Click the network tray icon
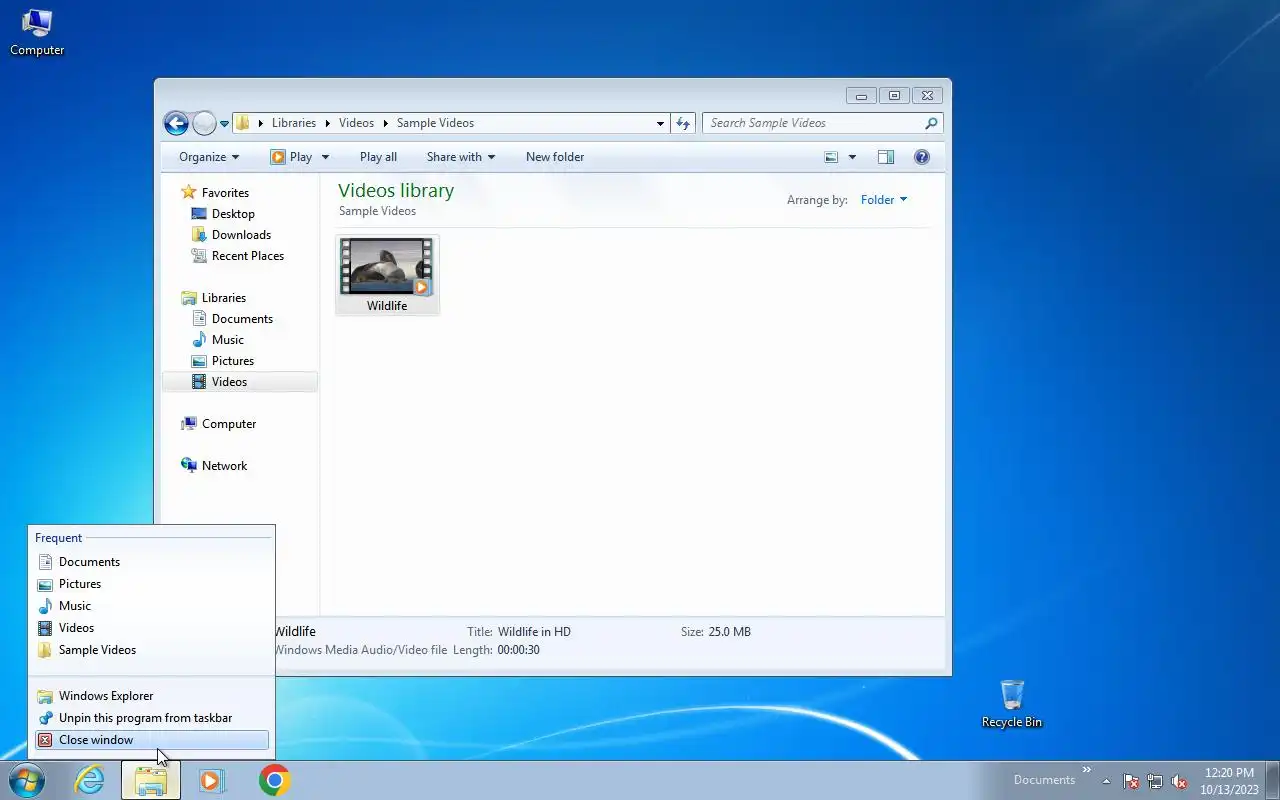 pyautogui.click(x=1155, y=781)
